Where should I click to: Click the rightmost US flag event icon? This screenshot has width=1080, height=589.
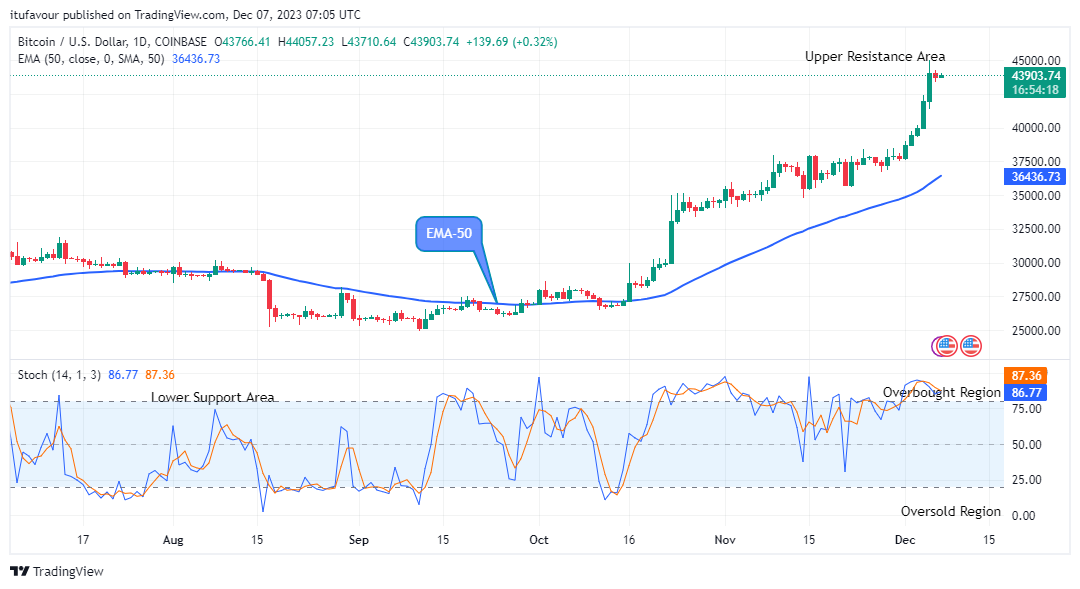coord(971,347)
